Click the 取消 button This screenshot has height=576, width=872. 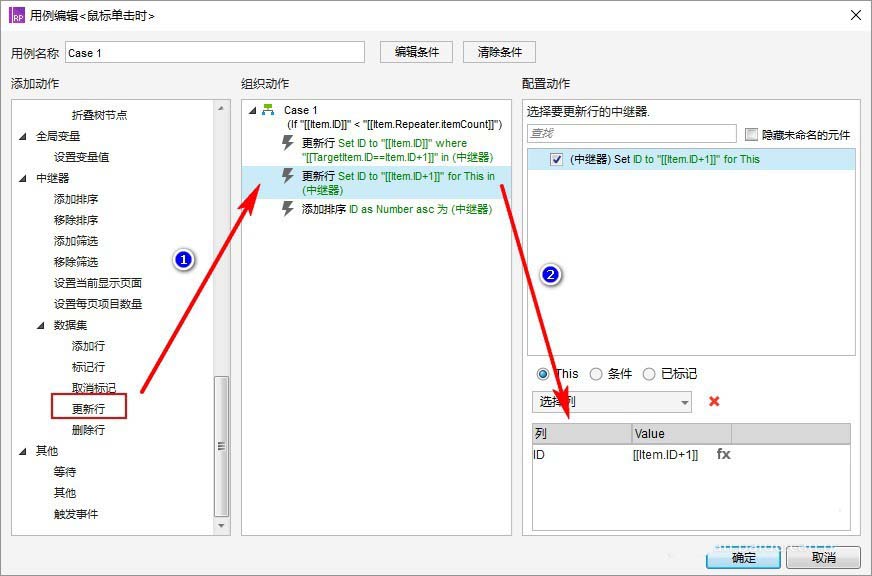click(x=824, y=557)
